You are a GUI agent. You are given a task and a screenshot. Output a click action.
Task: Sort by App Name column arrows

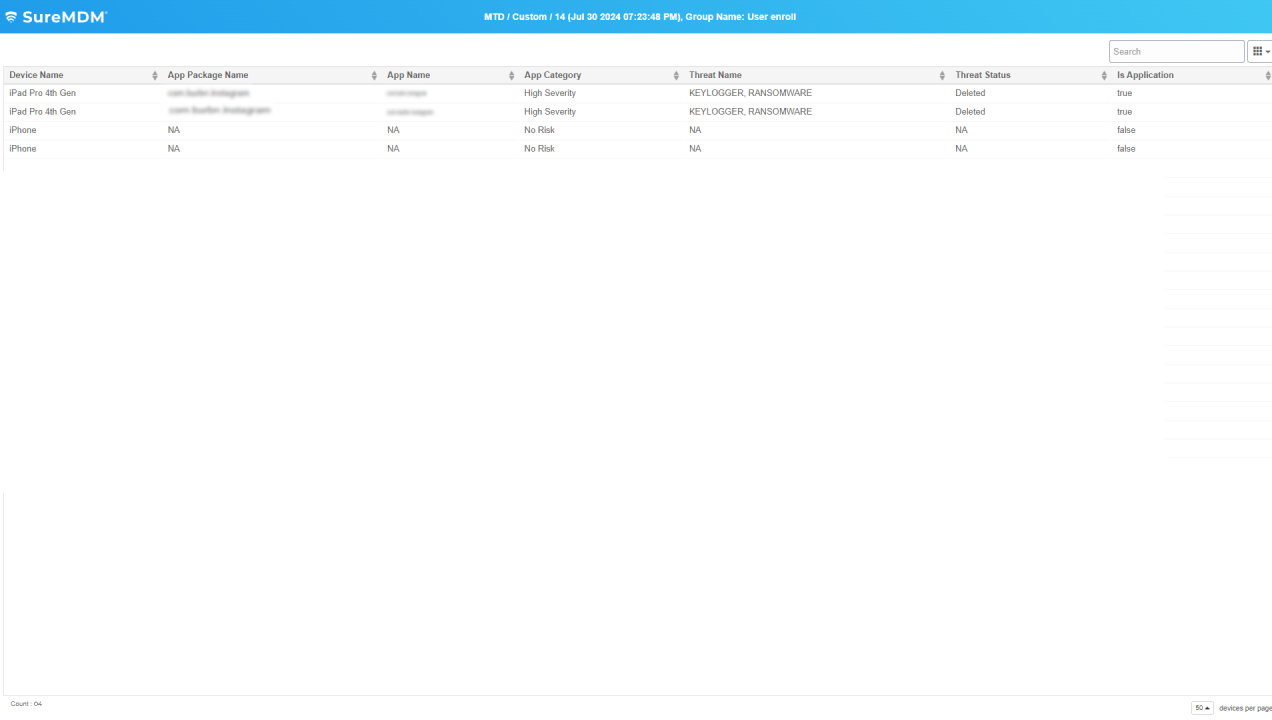[512, 76]
